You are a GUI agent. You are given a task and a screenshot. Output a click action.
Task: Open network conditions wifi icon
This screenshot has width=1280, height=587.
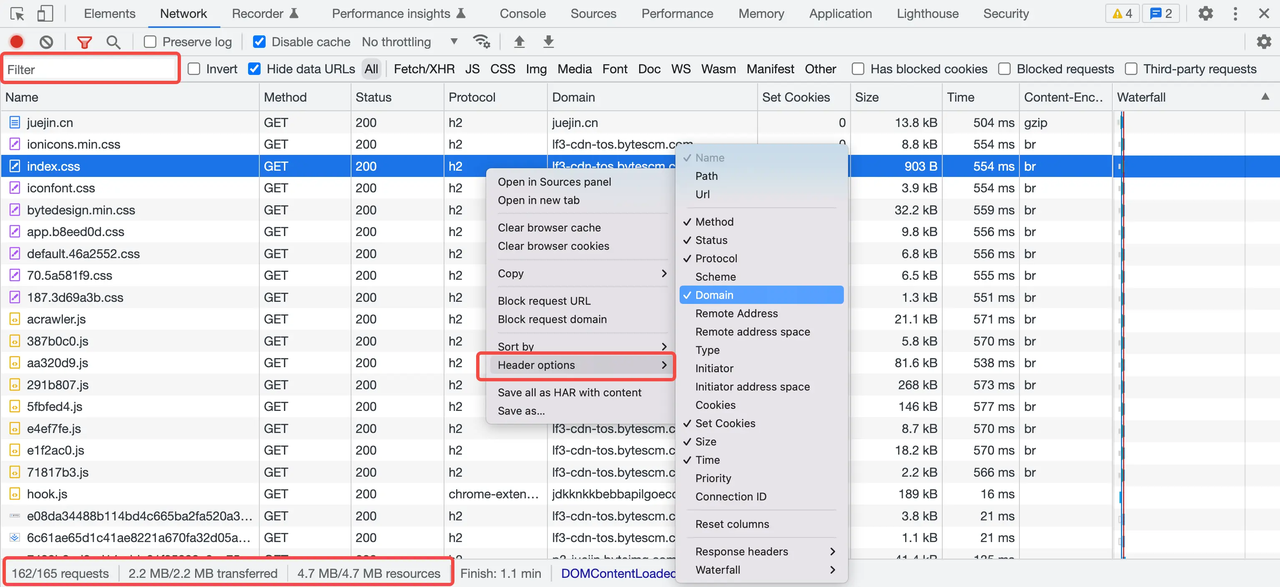pos(482,42)
